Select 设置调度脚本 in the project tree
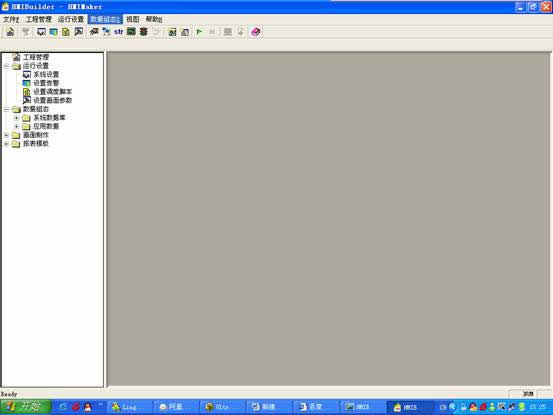This screenshot has height=415, width=553. [x=53, y=92]
